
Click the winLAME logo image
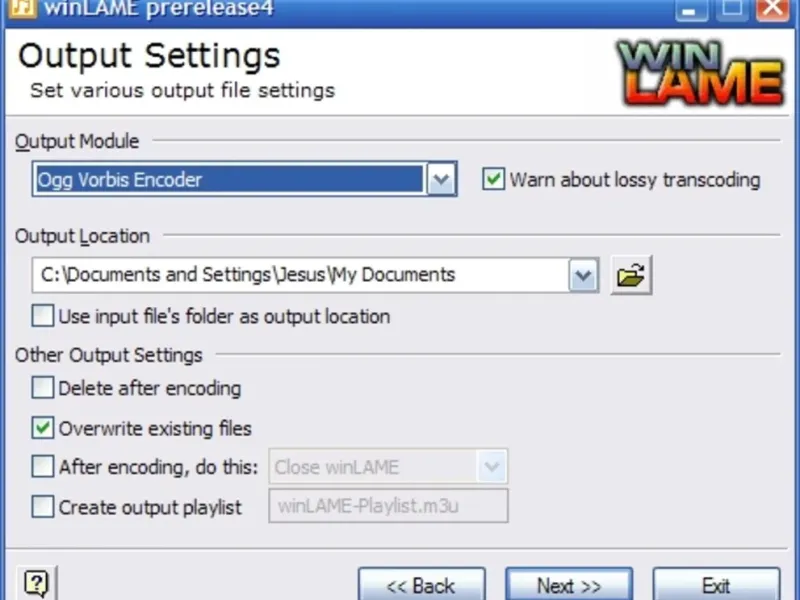[x=700, y=73]
